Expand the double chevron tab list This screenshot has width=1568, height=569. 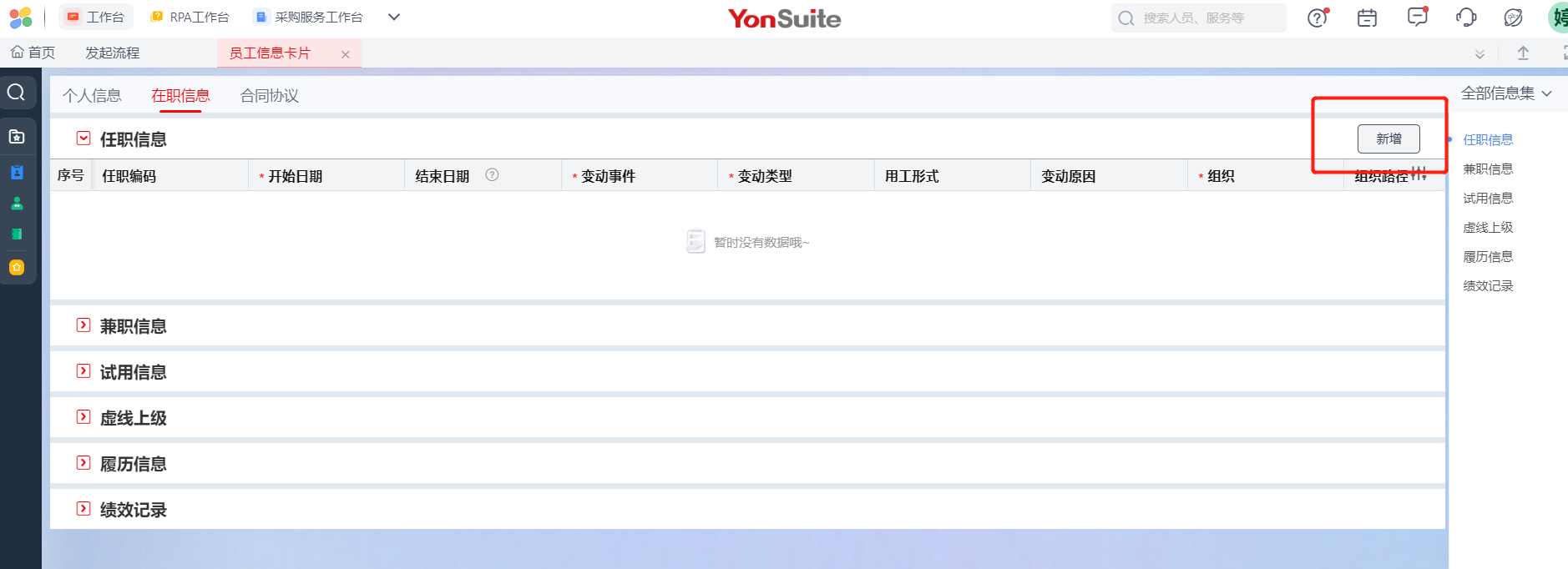coord(1479,54)
